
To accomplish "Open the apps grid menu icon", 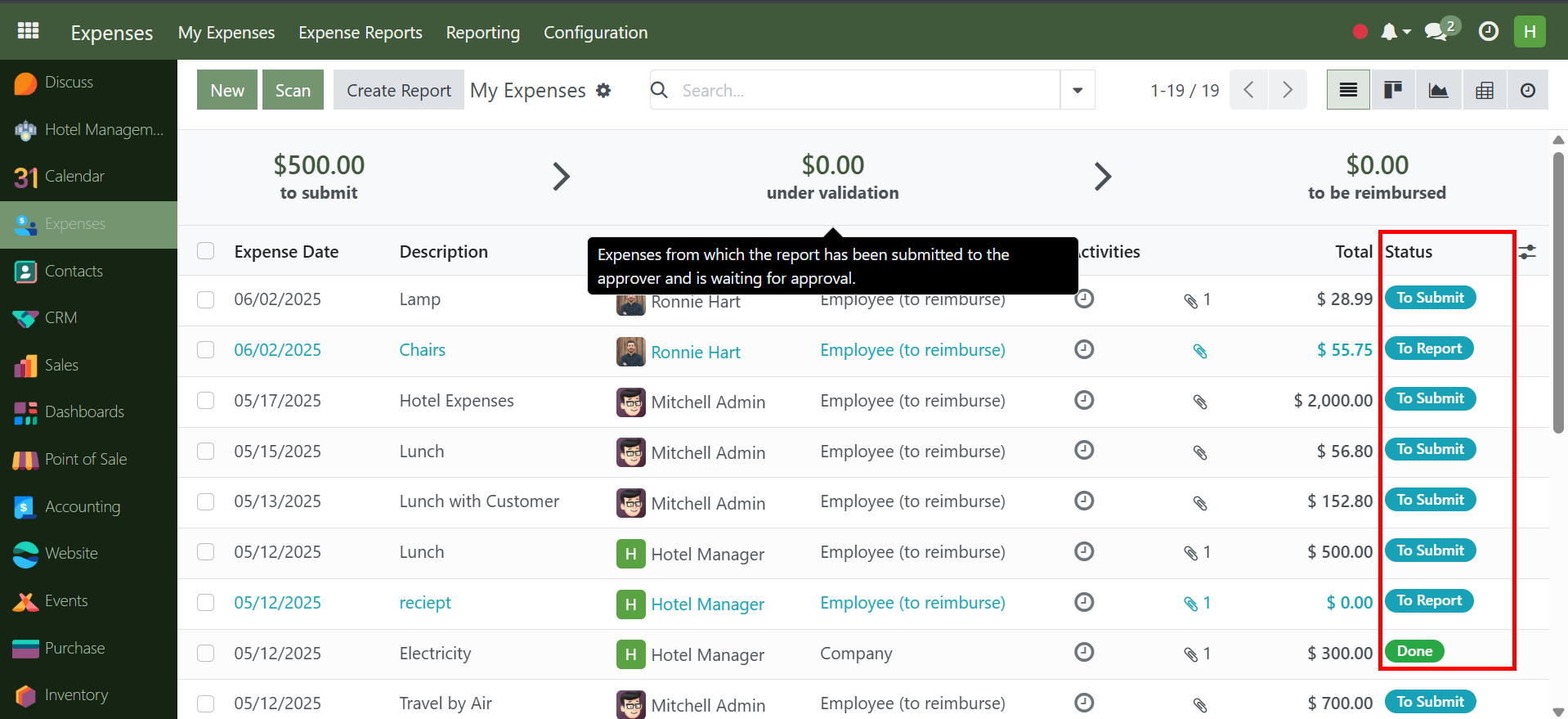I will coord(29,31).
